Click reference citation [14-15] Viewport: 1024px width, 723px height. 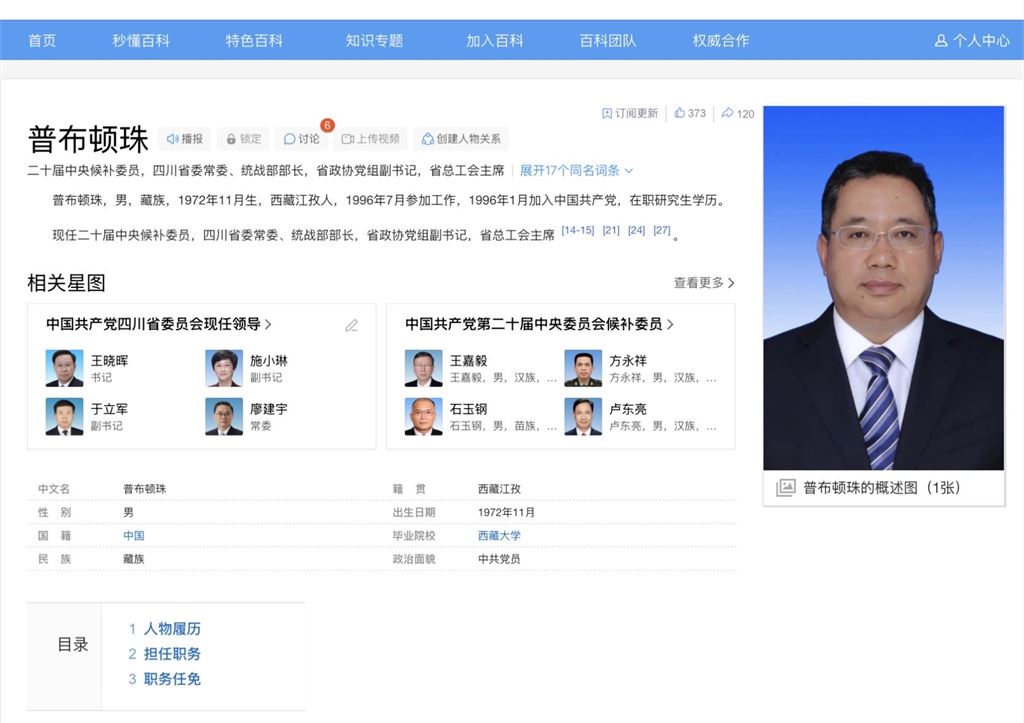point(578,230)
